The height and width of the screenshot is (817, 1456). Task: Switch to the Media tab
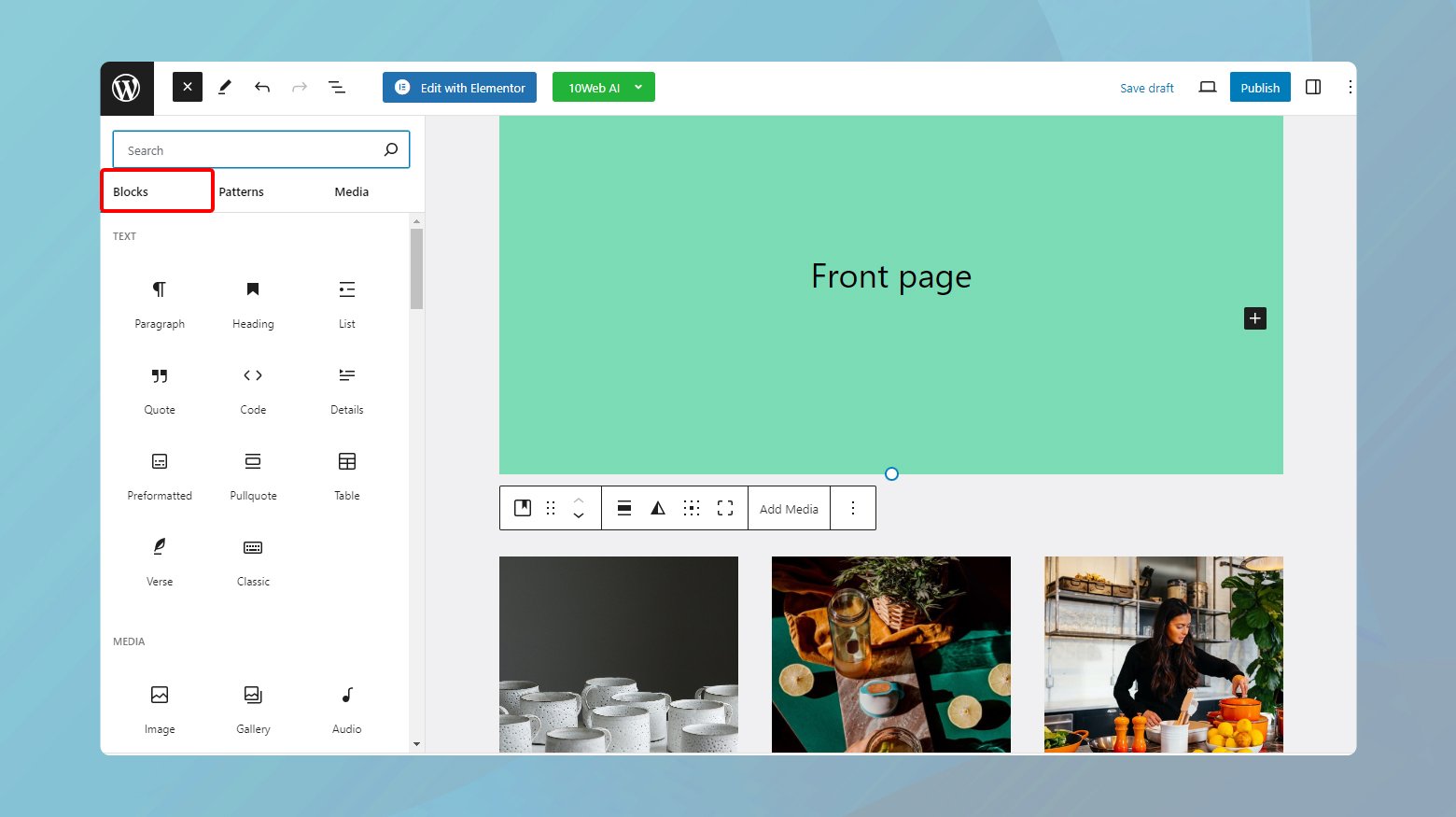(x=352, y=191)
